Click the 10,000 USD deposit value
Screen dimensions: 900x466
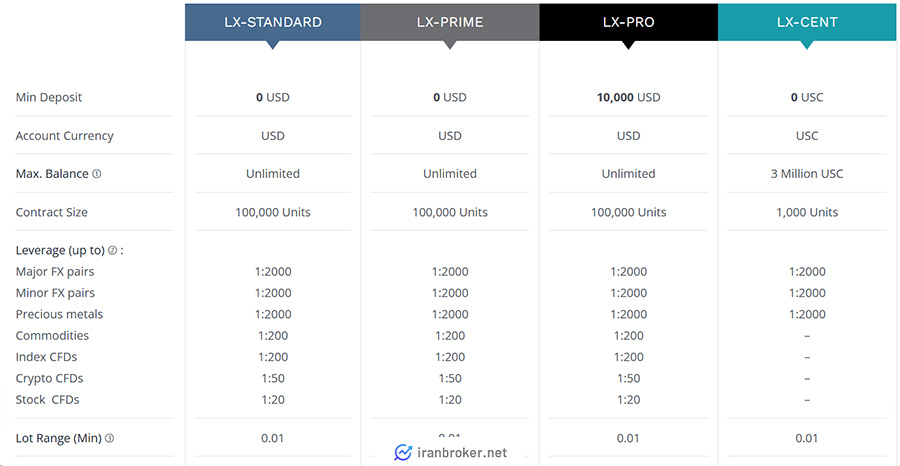pos(629,97)
